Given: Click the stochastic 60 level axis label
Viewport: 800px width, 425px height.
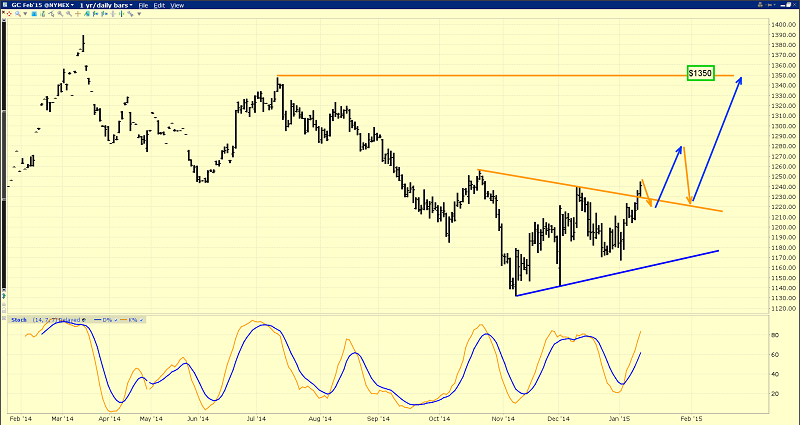Looking at the screenshot, I should pos(776,355).
